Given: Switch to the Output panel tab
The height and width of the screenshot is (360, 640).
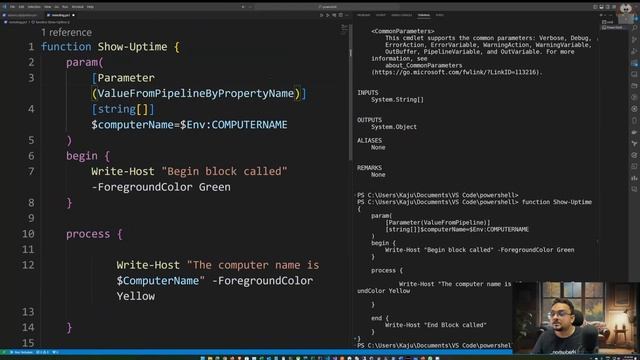Looking at the screenshot, I should 380,15.
